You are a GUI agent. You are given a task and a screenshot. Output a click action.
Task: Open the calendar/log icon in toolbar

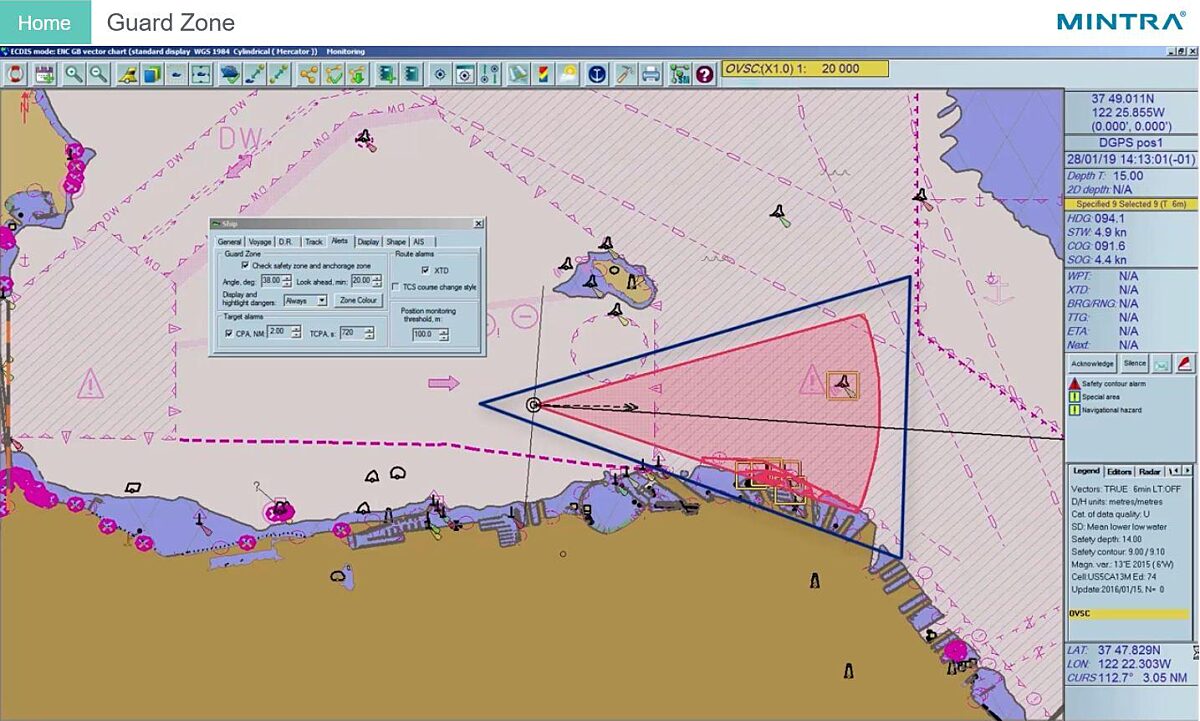coord(45,73)
